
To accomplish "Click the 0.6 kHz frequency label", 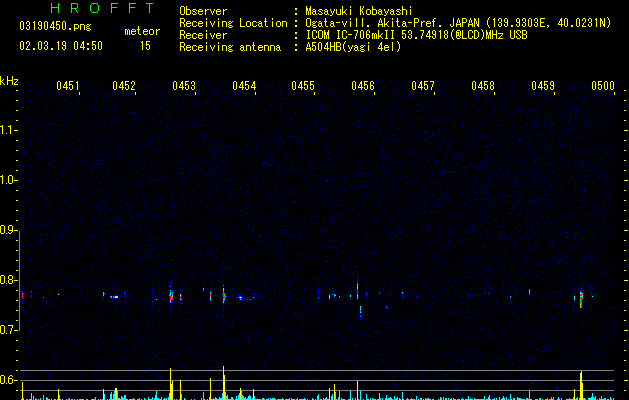I will coord(9,380).
